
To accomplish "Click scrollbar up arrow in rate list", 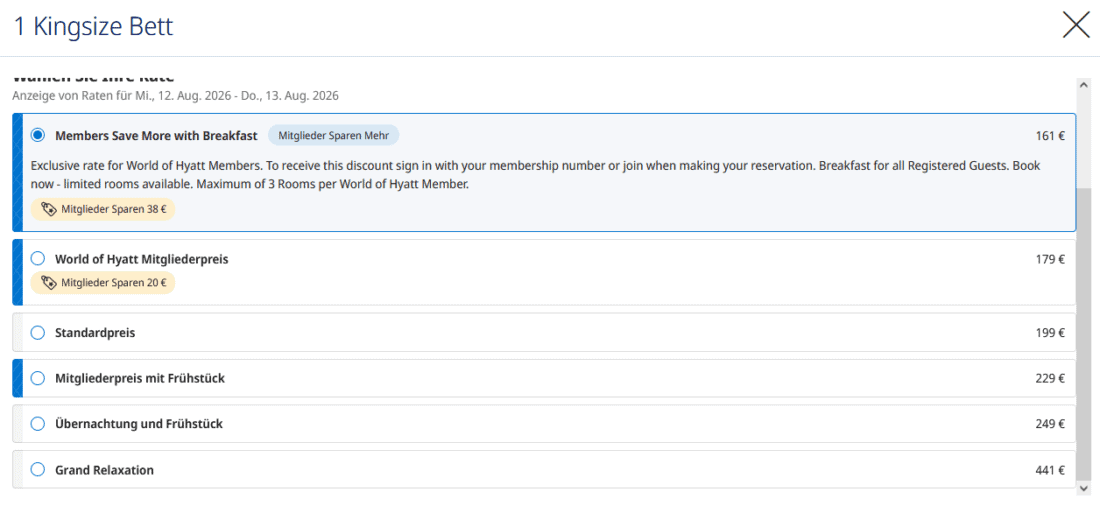I will (x=1084, y=84).
